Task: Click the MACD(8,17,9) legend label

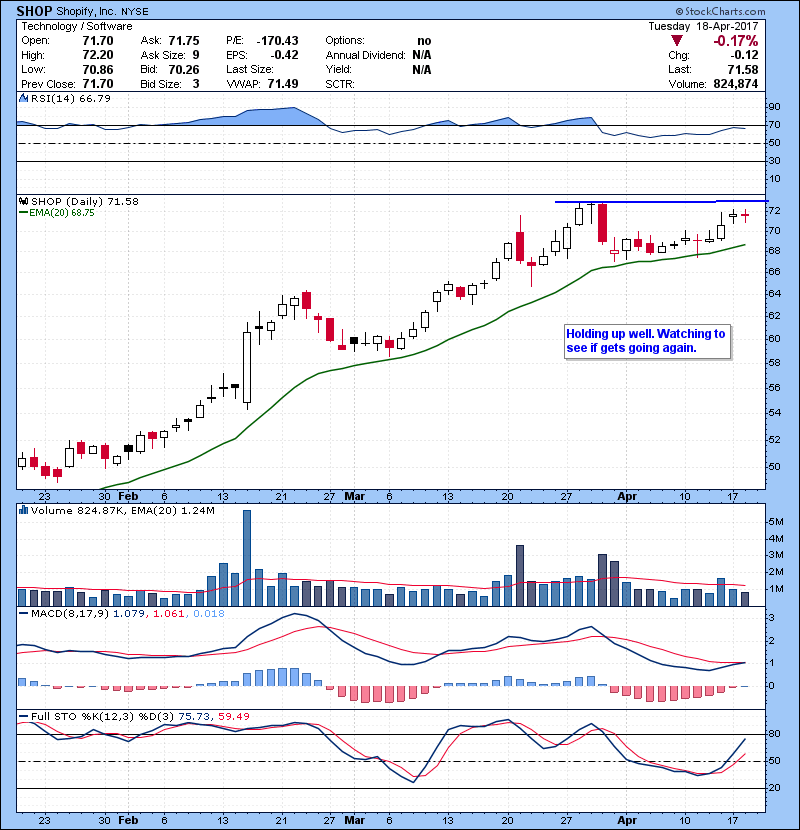Action: [70, 614]
